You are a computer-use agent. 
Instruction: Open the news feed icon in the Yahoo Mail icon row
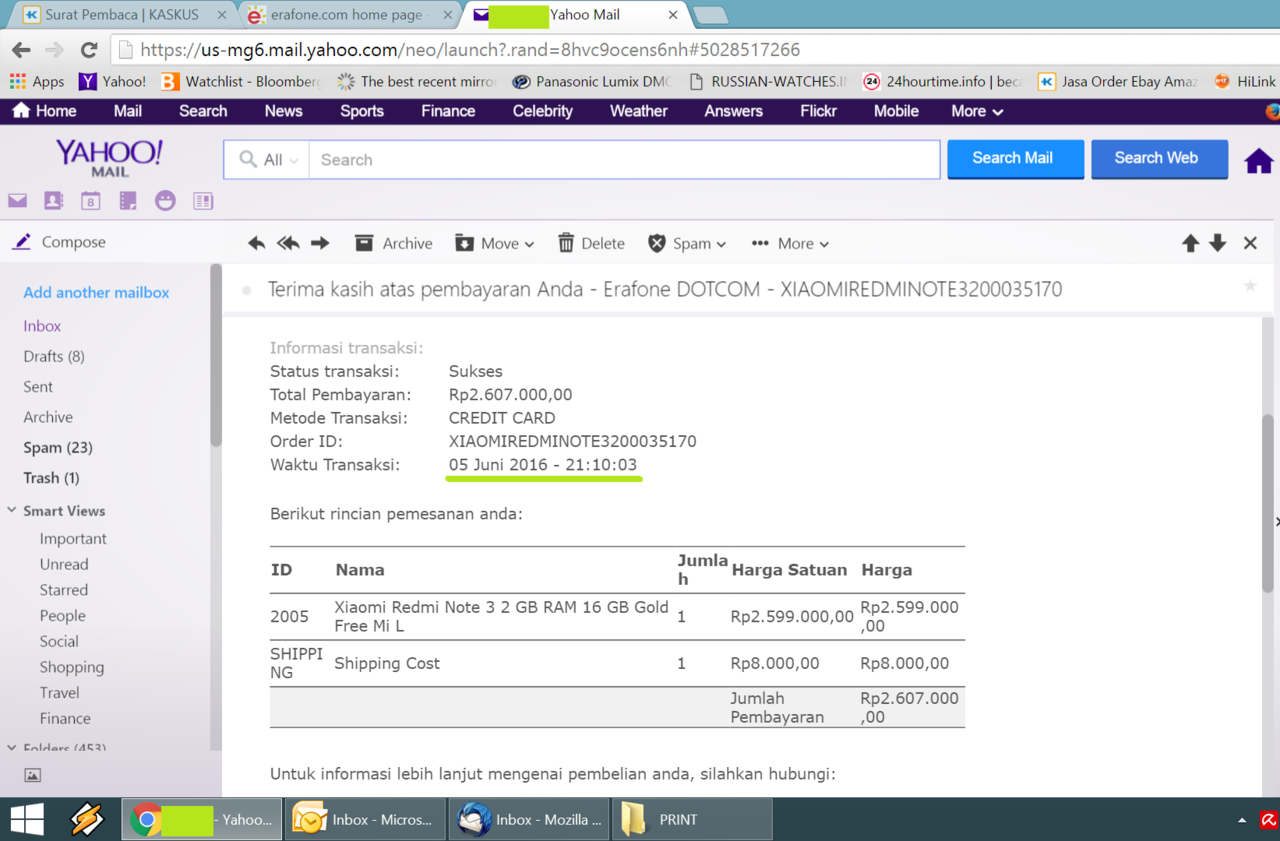coord(203,201)
